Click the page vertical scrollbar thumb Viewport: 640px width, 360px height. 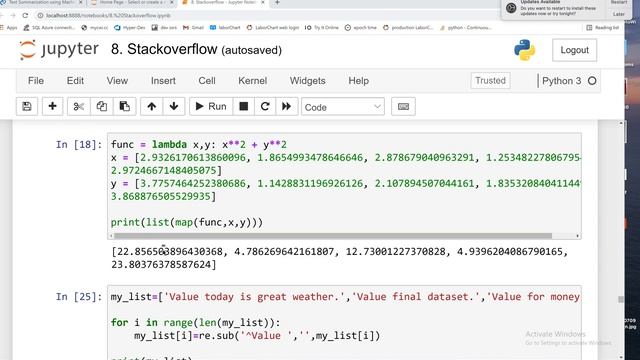(621, 300)
